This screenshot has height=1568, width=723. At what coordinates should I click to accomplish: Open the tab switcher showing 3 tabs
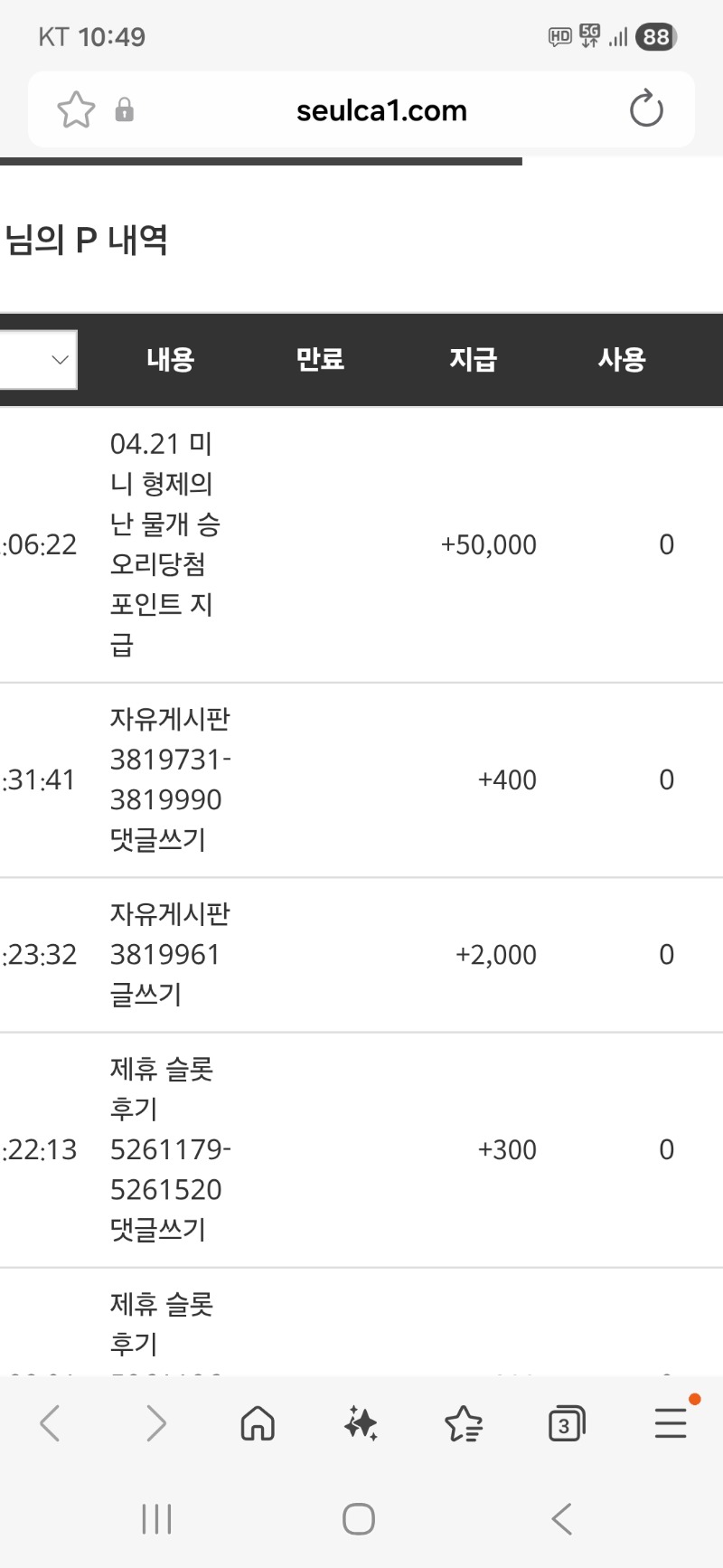567,1423
